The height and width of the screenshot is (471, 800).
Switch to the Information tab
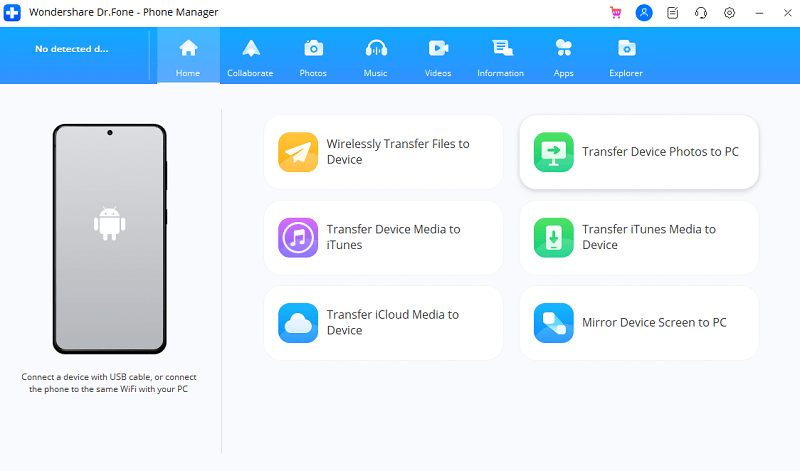(x=501, y=57)
